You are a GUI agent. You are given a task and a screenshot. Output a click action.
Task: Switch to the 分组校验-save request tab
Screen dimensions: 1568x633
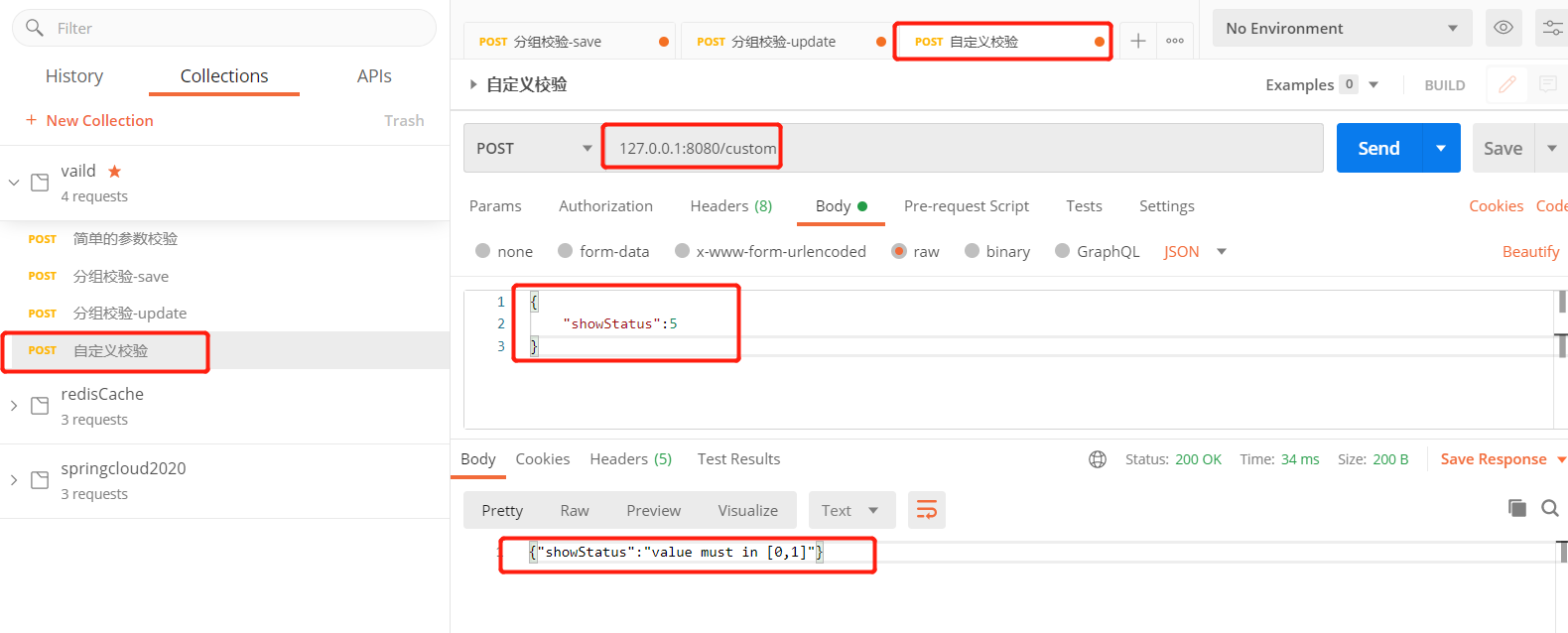tap(569, 41)
